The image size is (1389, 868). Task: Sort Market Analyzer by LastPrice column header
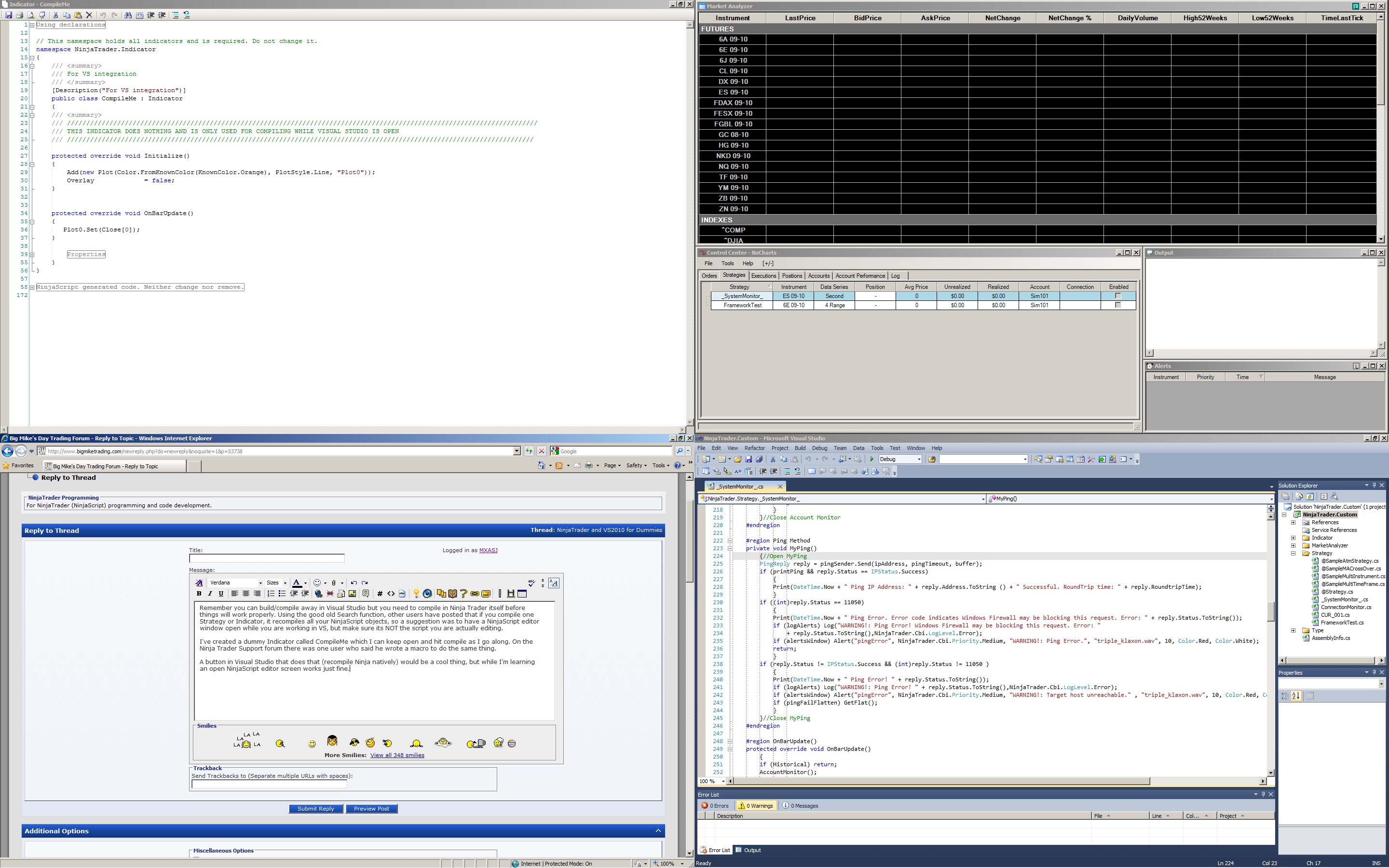tap(800, 18)
